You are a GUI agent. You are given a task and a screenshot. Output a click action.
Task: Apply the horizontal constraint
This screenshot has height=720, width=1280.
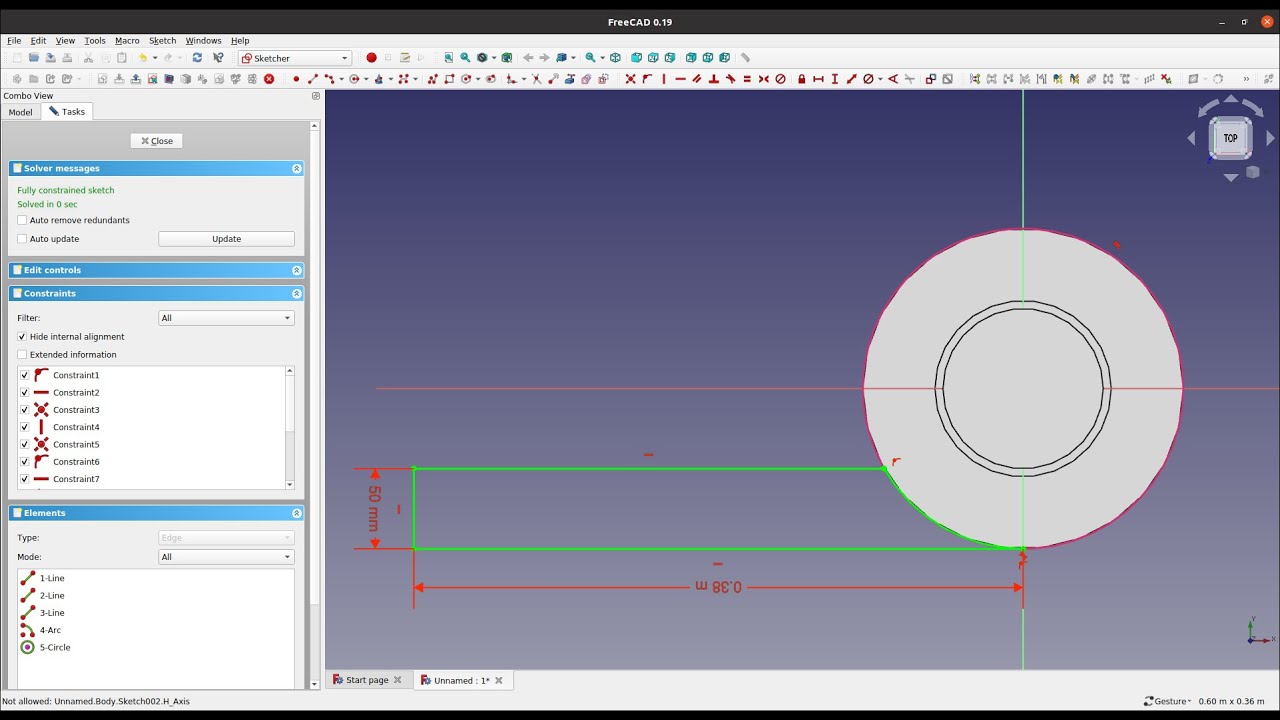point(680,79)
